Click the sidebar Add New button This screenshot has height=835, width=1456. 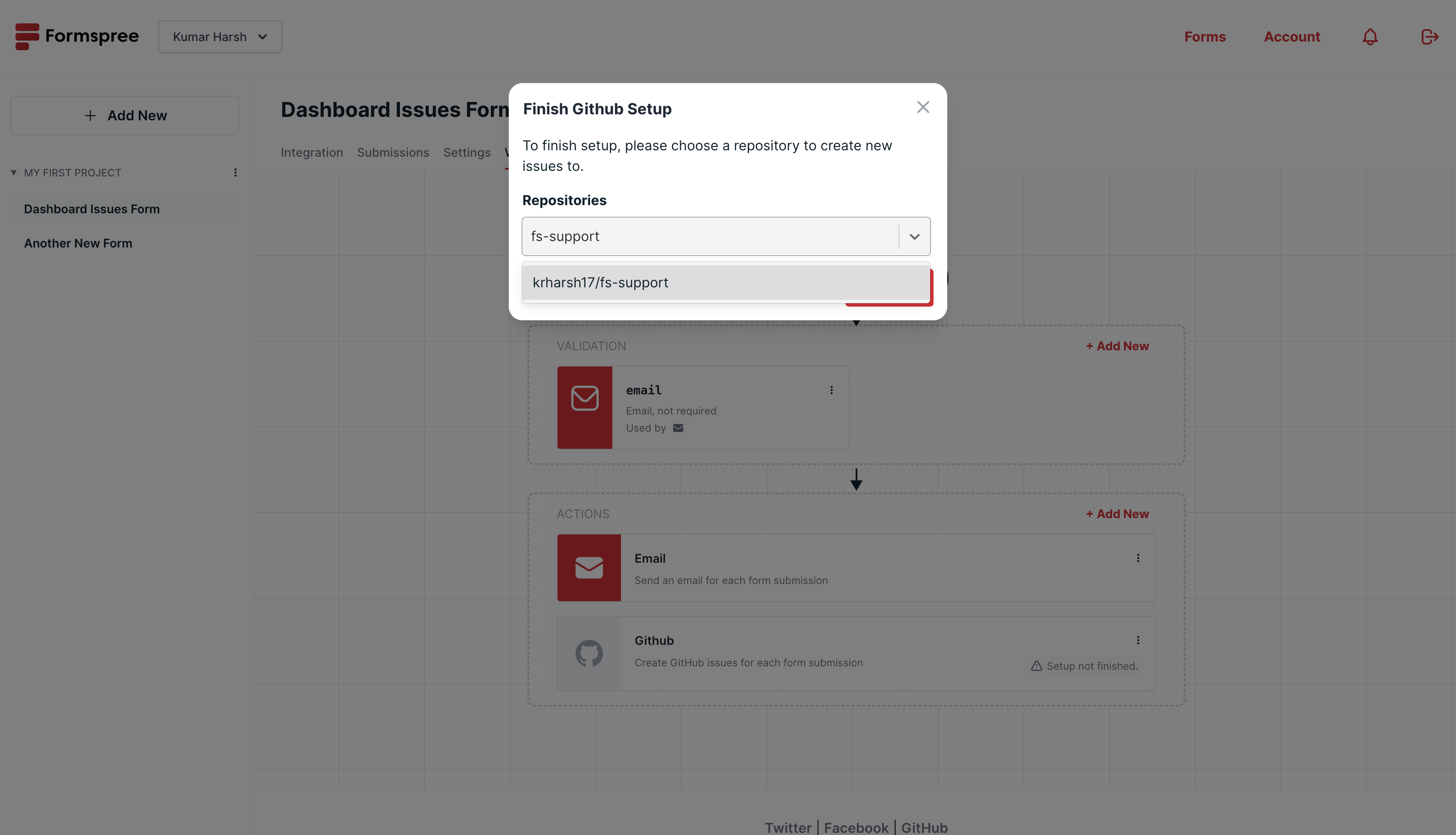point(125,116)
